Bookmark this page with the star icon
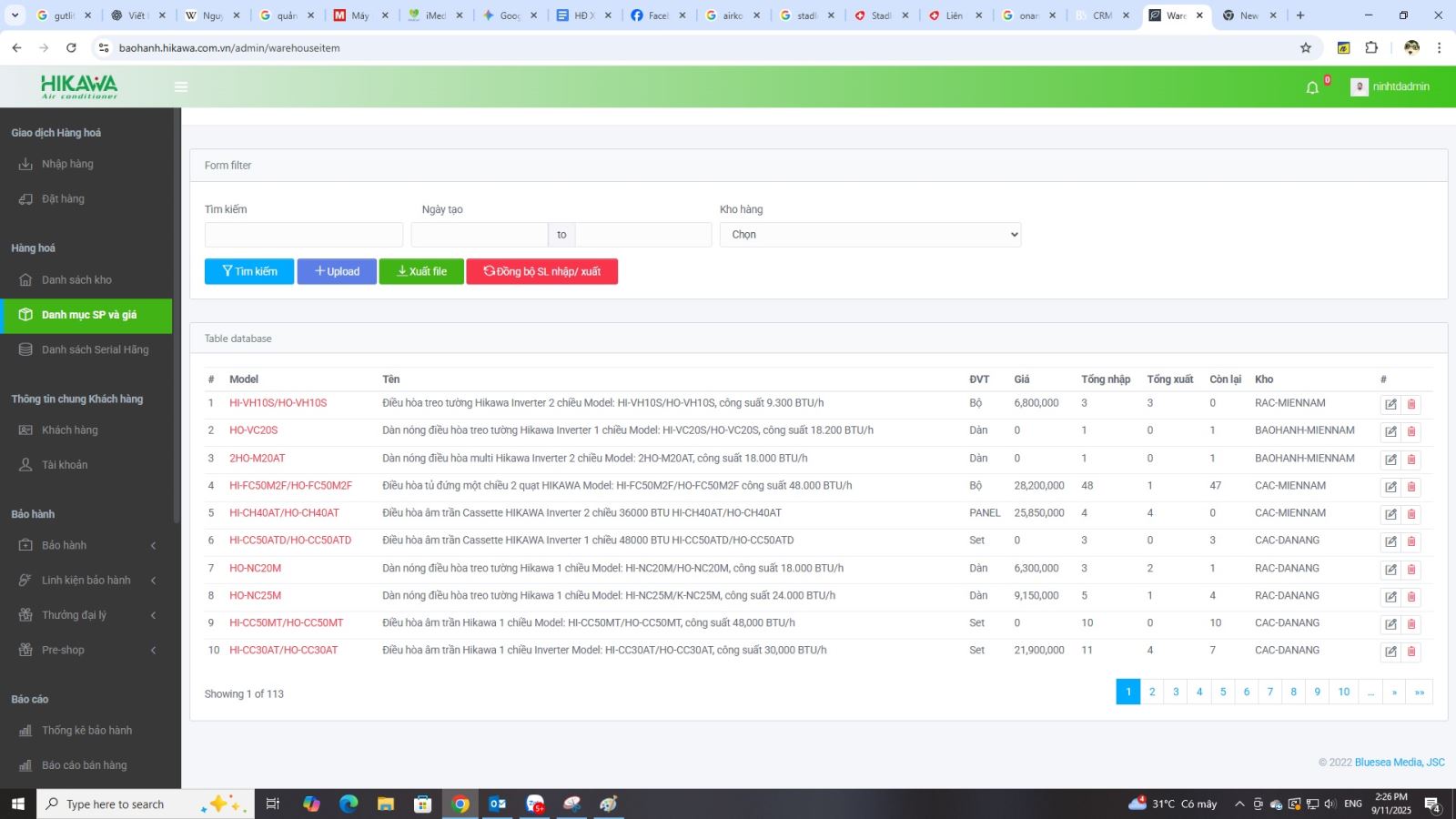Screen dimensions: 1456x819 point(1306,47)
